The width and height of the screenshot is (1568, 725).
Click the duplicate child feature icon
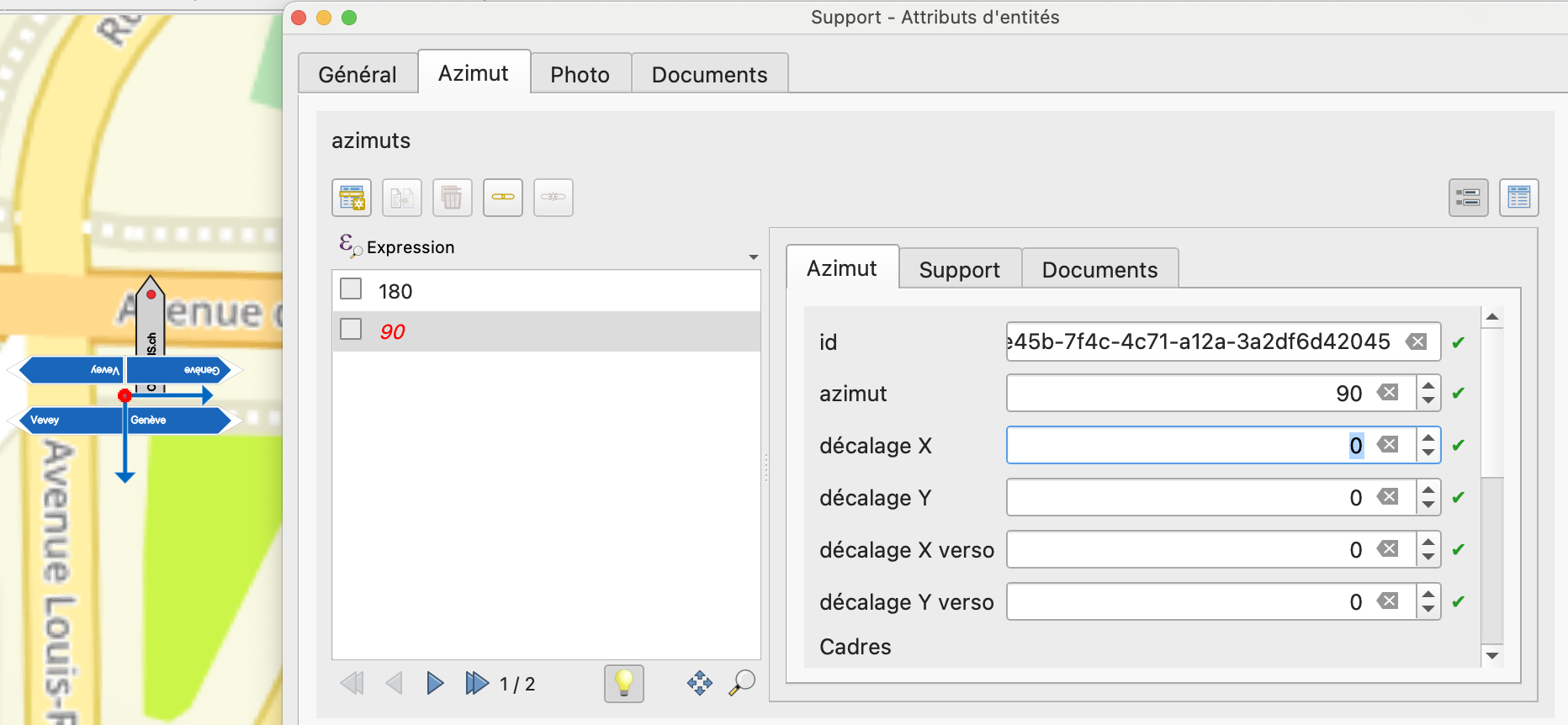point(402,198)
